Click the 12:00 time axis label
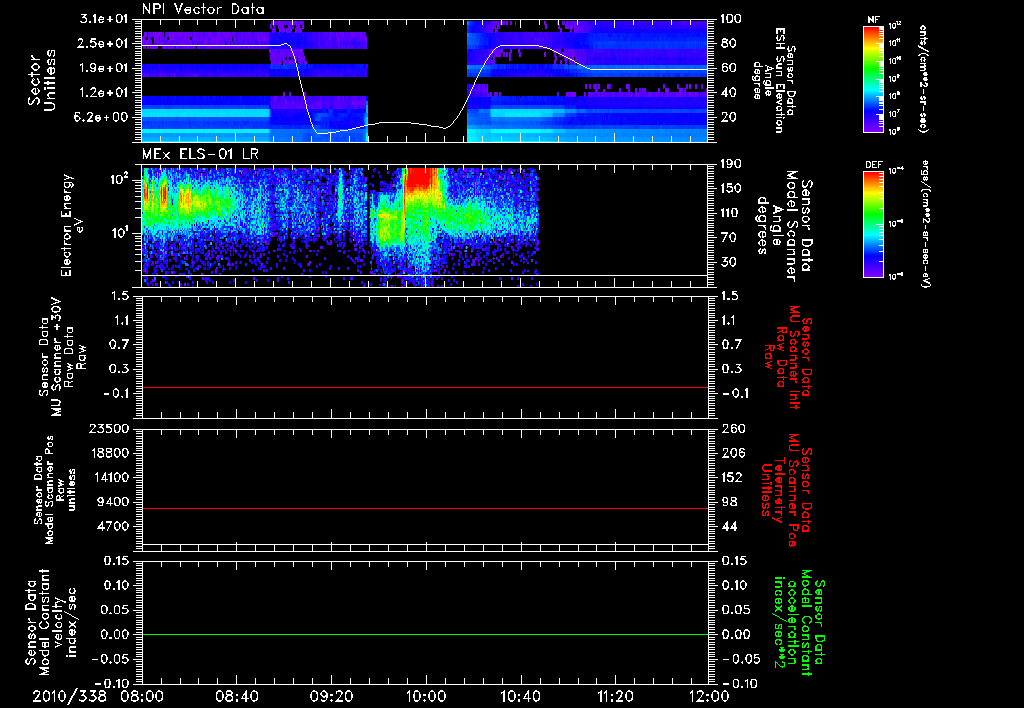1024x708 pixels. [x=709, y=696]
